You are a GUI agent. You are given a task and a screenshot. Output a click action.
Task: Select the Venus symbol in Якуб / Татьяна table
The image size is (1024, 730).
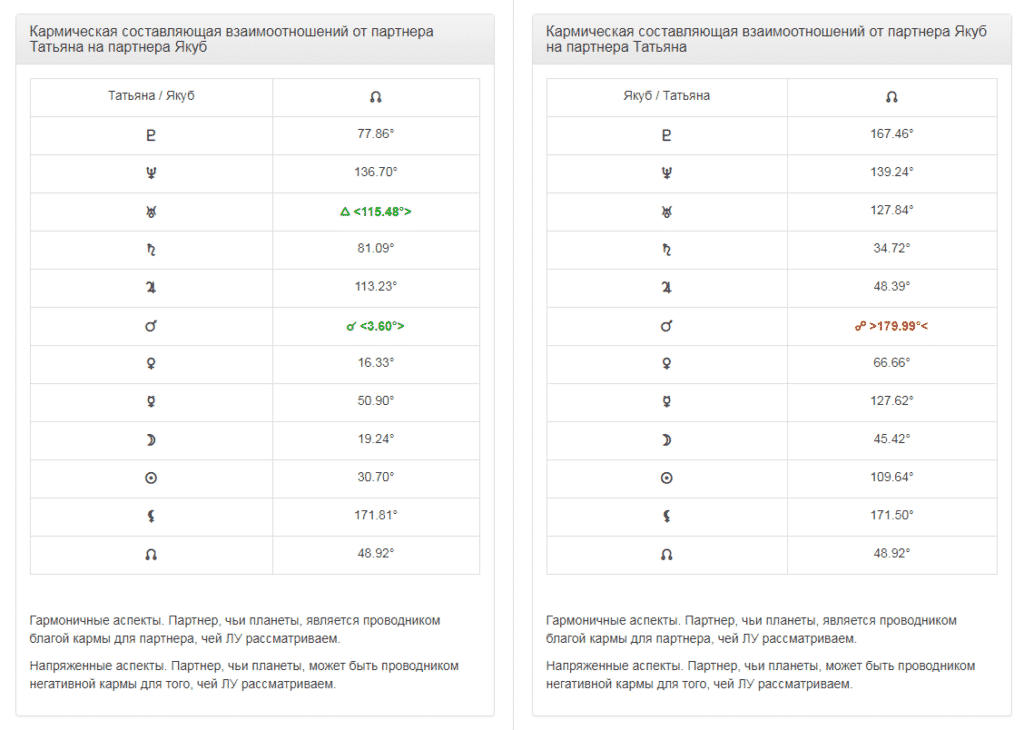667,364
